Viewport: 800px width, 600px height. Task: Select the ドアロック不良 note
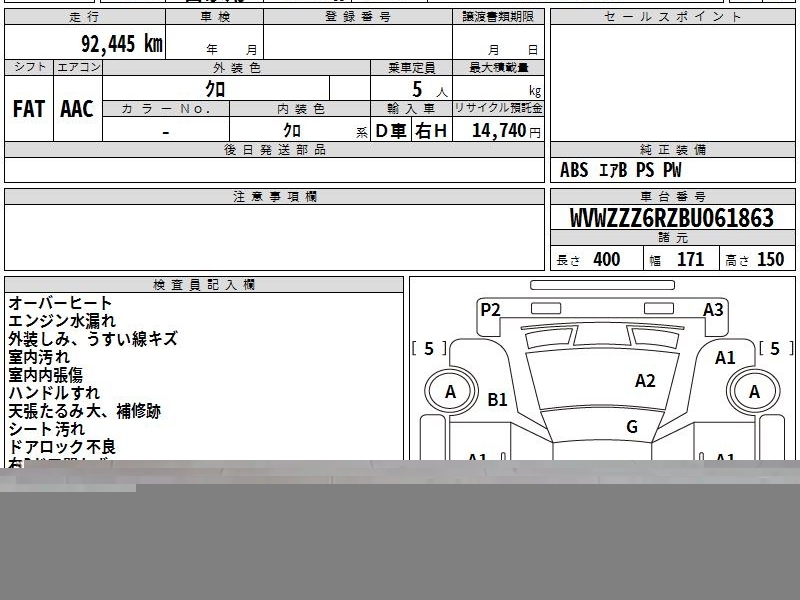coord(62,447)
